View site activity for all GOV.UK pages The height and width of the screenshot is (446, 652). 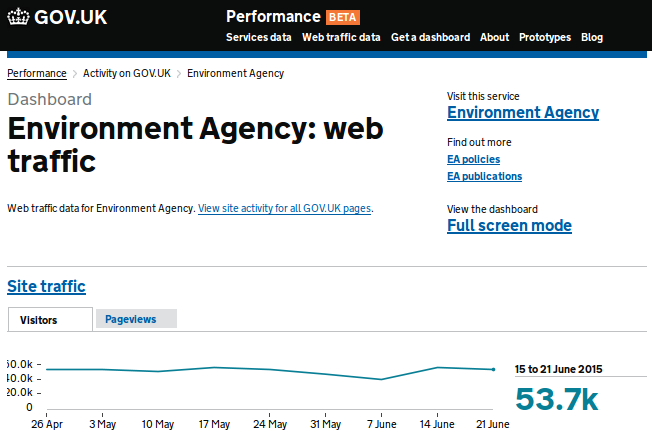pyautogui.click(x=284, y=208)
